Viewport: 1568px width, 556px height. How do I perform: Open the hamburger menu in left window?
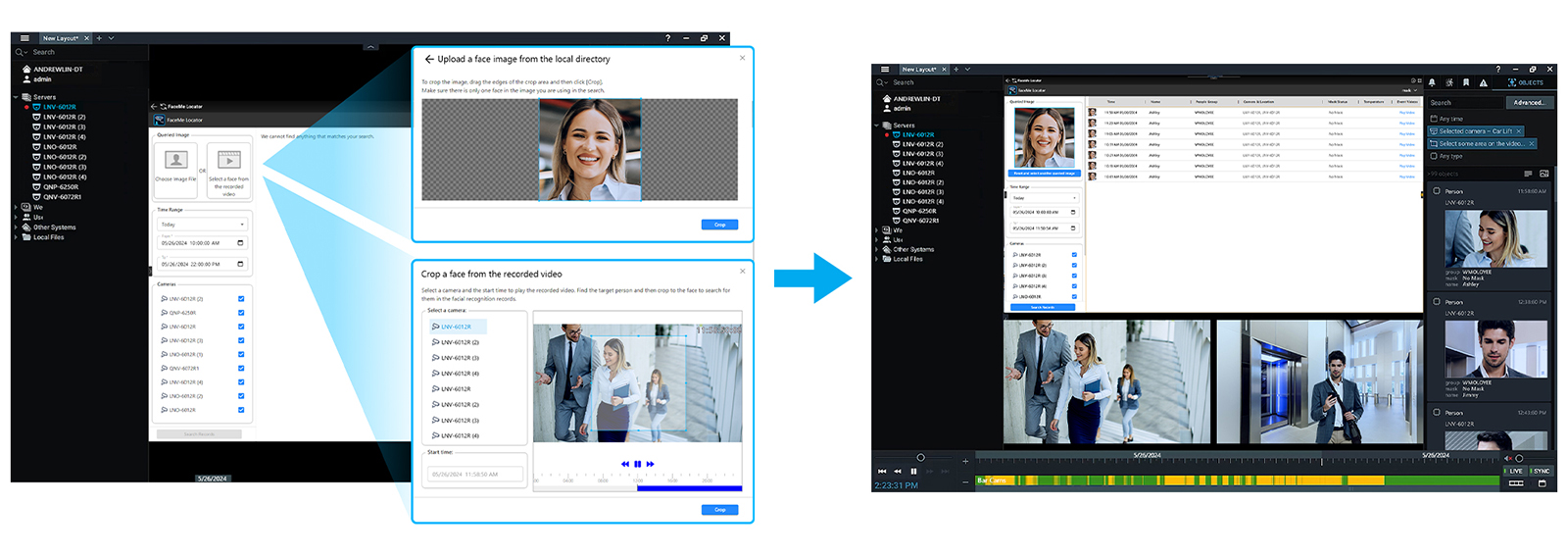point(24,38)
